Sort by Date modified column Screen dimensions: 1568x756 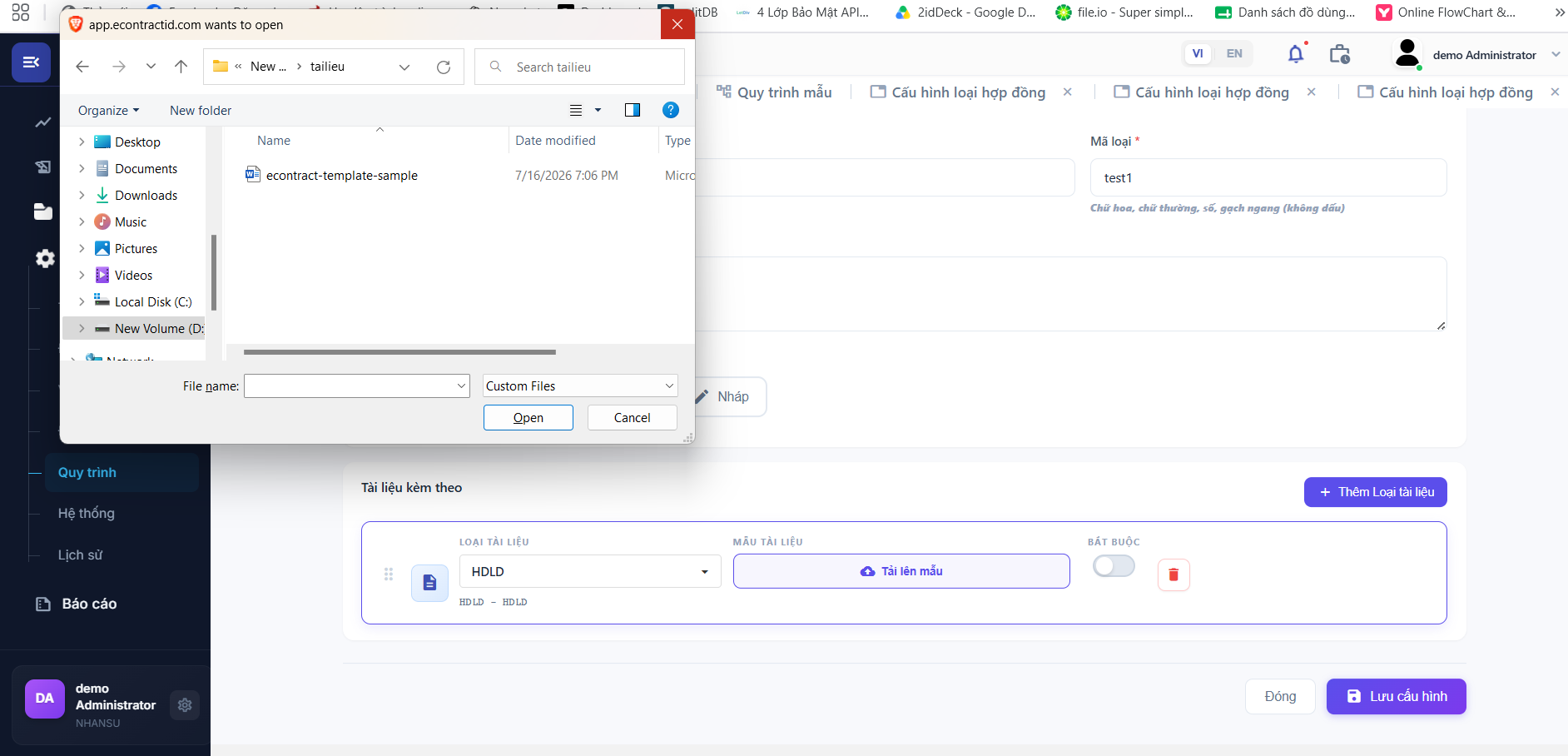click(x=555, y=141)
